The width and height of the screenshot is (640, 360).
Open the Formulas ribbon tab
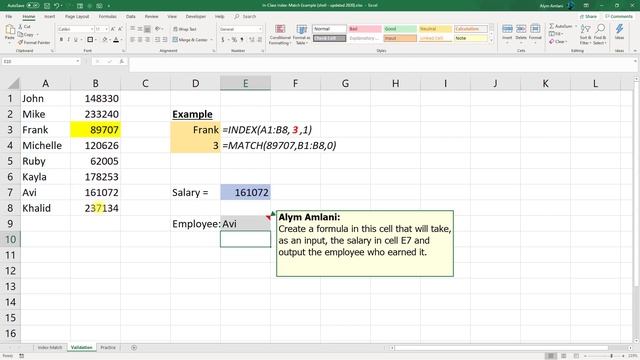pyautogui.click(x=107, y=16)
